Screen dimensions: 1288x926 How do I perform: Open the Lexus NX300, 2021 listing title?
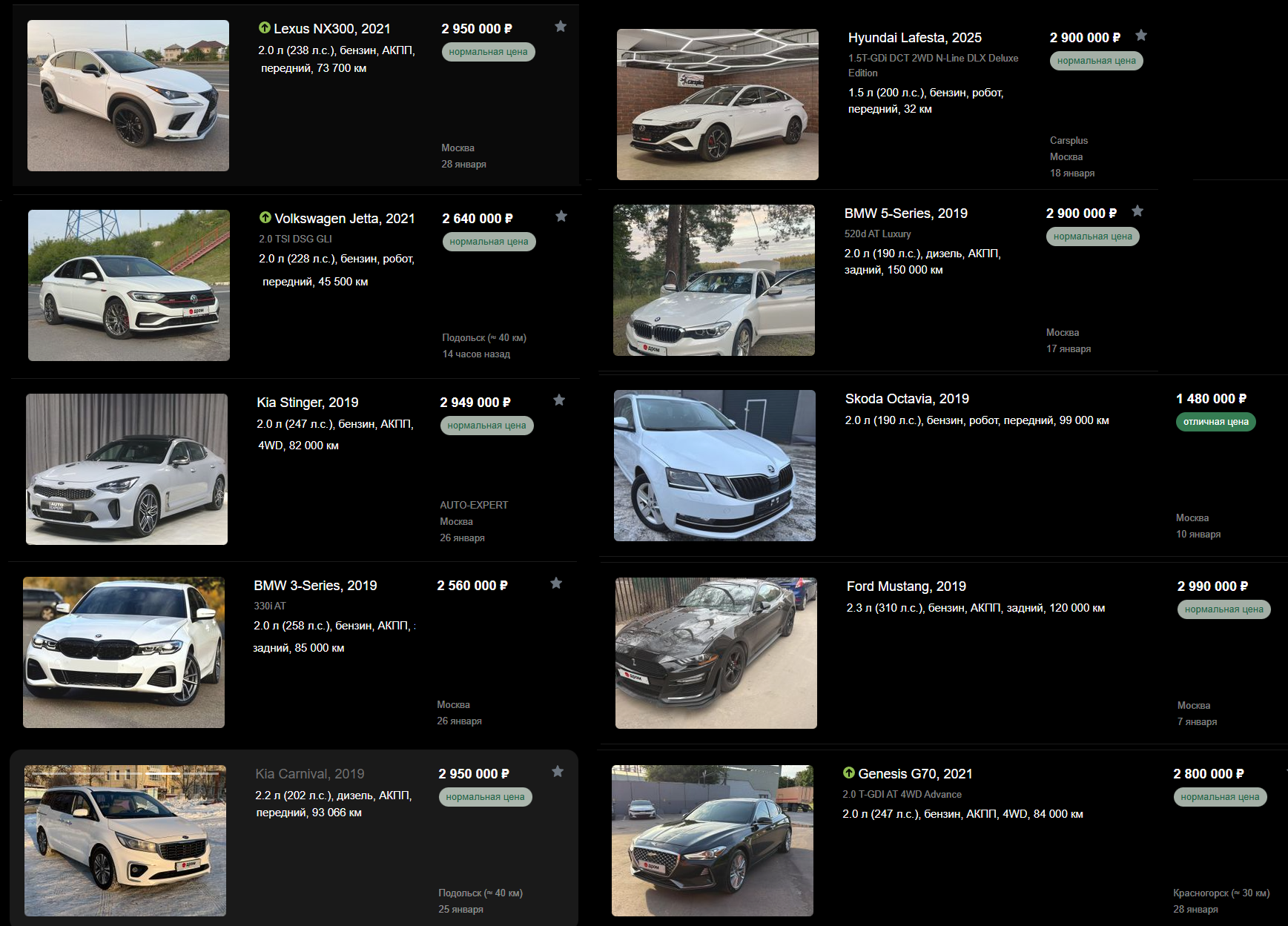tap(332, 29)
